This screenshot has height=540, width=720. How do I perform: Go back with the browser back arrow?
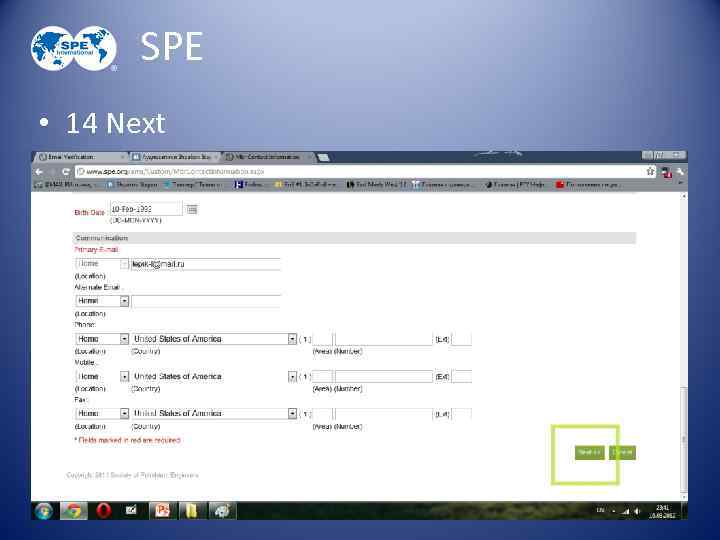tap(39, 172)
